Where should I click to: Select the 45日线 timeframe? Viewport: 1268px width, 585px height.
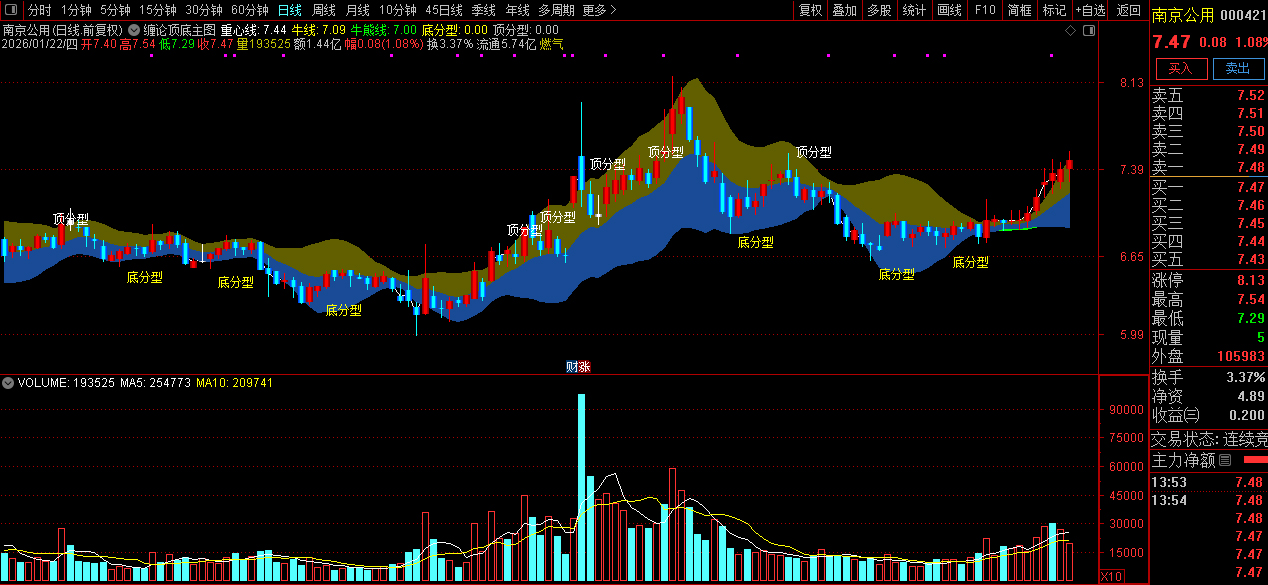point(444,10)
